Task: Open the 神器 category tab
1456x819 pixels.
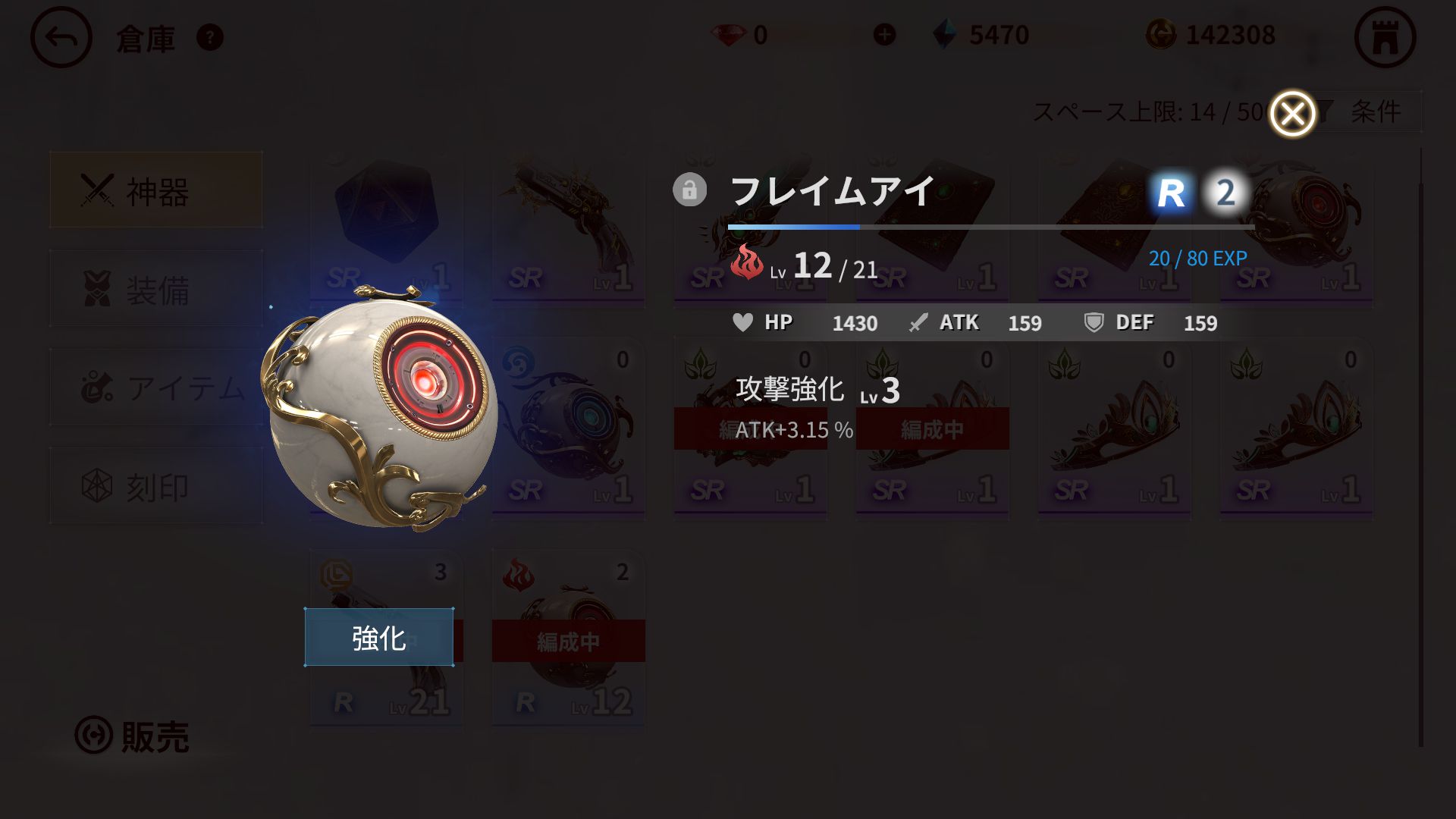Action: click(x=156, y=190)
